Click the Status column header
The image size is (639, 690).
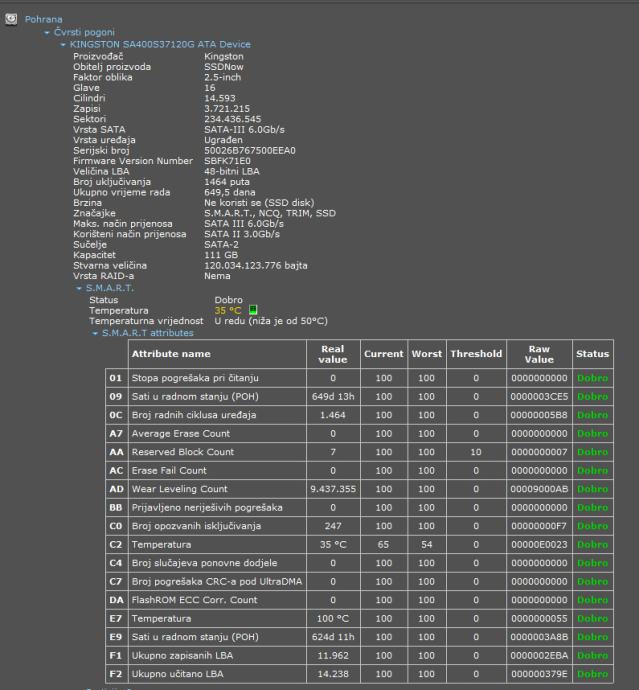(592, 354)
